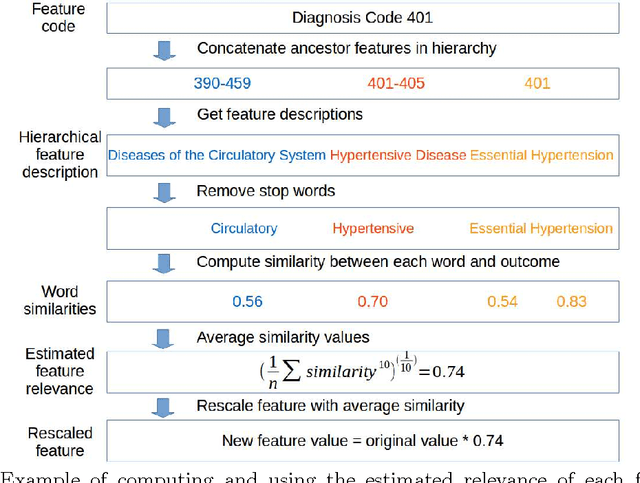Click the red similarity value 0.70
640x483 pixels.
point(372,300)
